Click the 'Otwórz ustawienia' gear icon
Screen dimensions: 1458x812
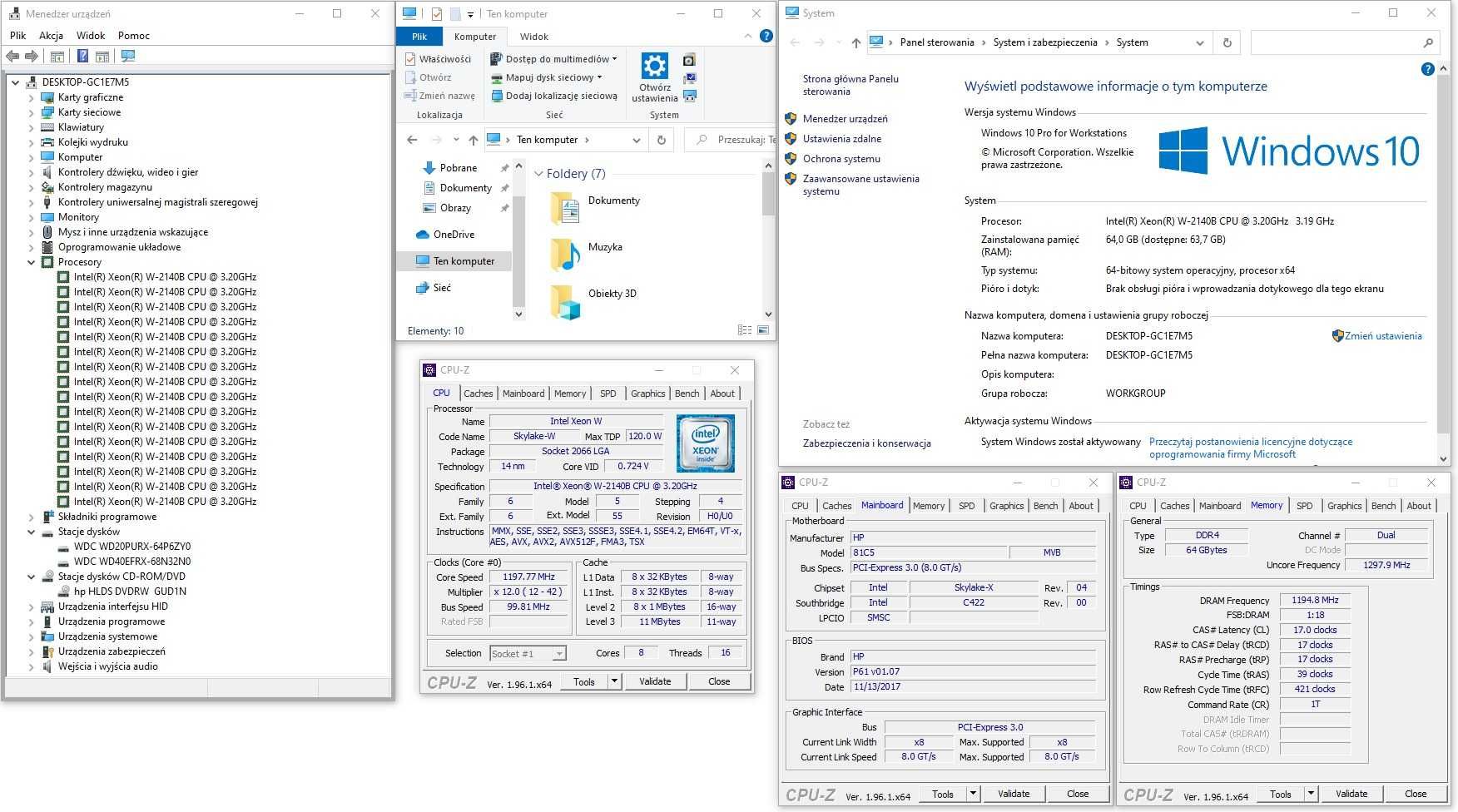(x=655, y=67)
